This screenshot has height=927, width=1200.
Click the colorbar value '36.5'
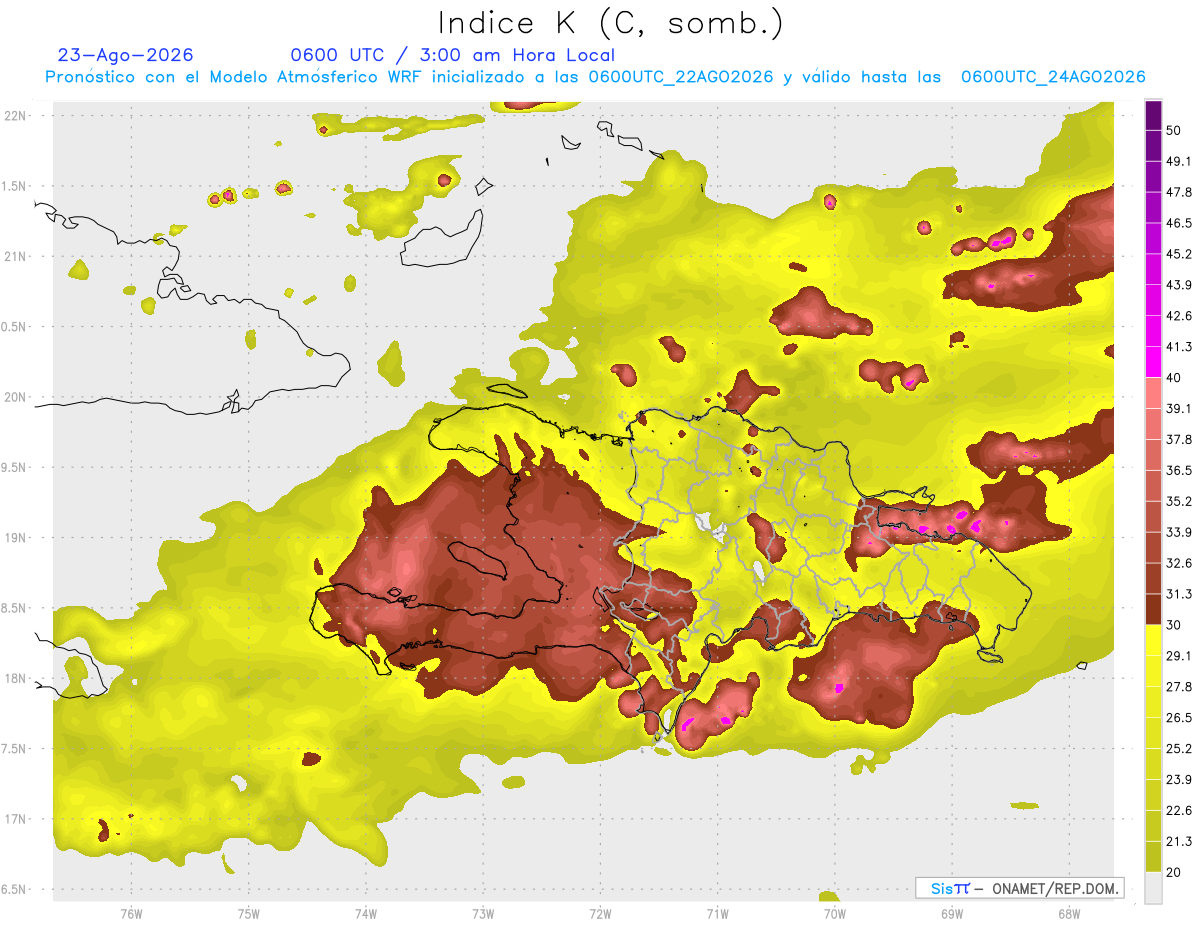(x=1178, y=470)
